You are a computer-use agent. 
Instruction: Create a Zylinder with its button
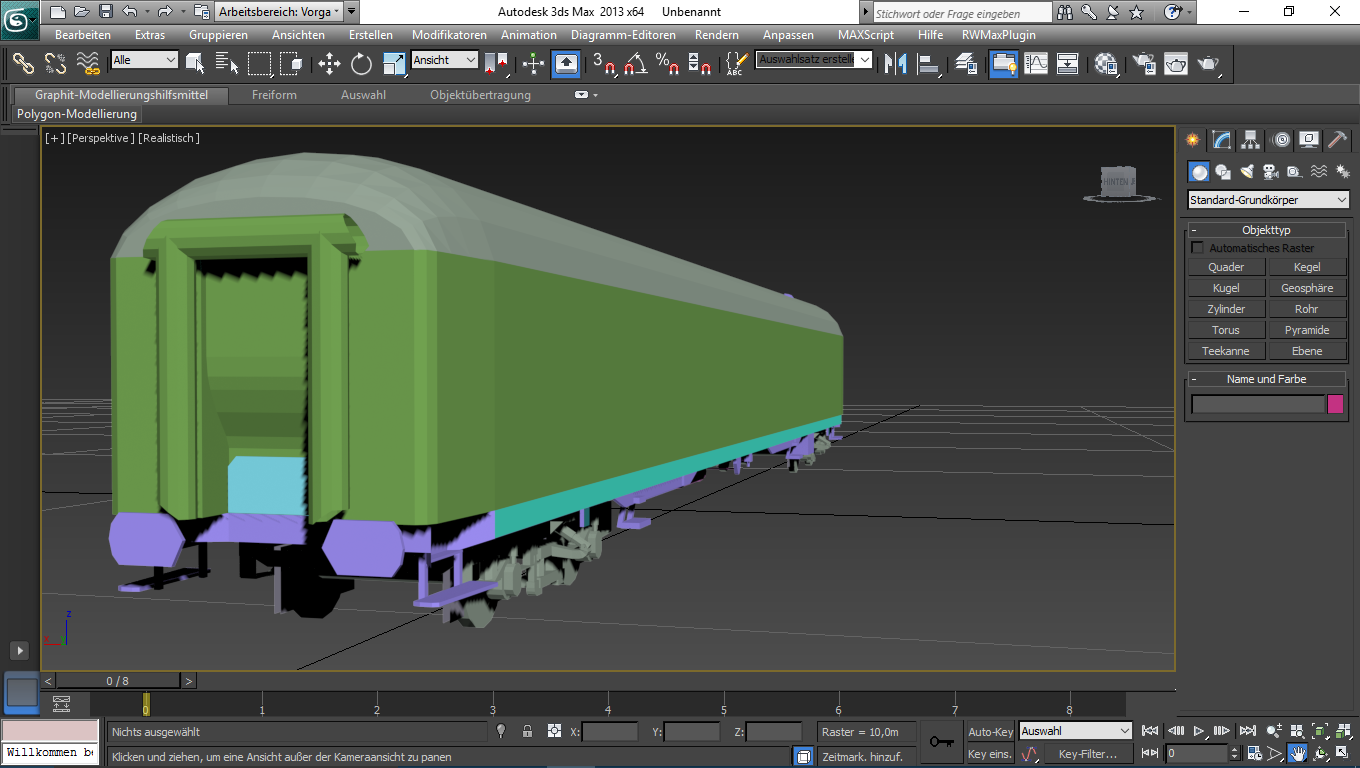click(1226, 309)
